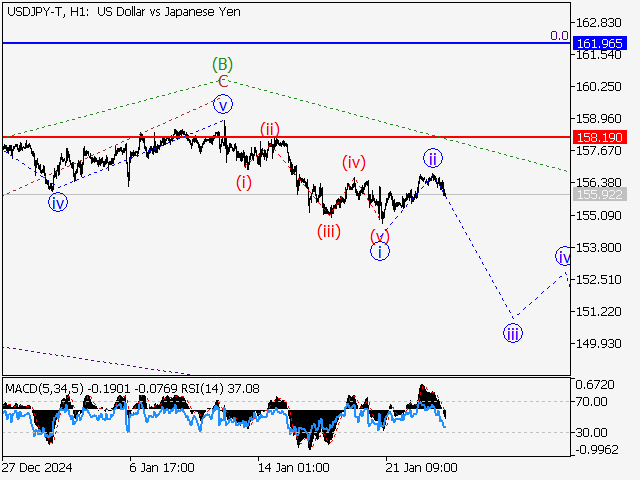The height and width of the screenshot is (480, 640).
Task: Select the red 158.190 price level tag
Action: [x=600, y=136]
